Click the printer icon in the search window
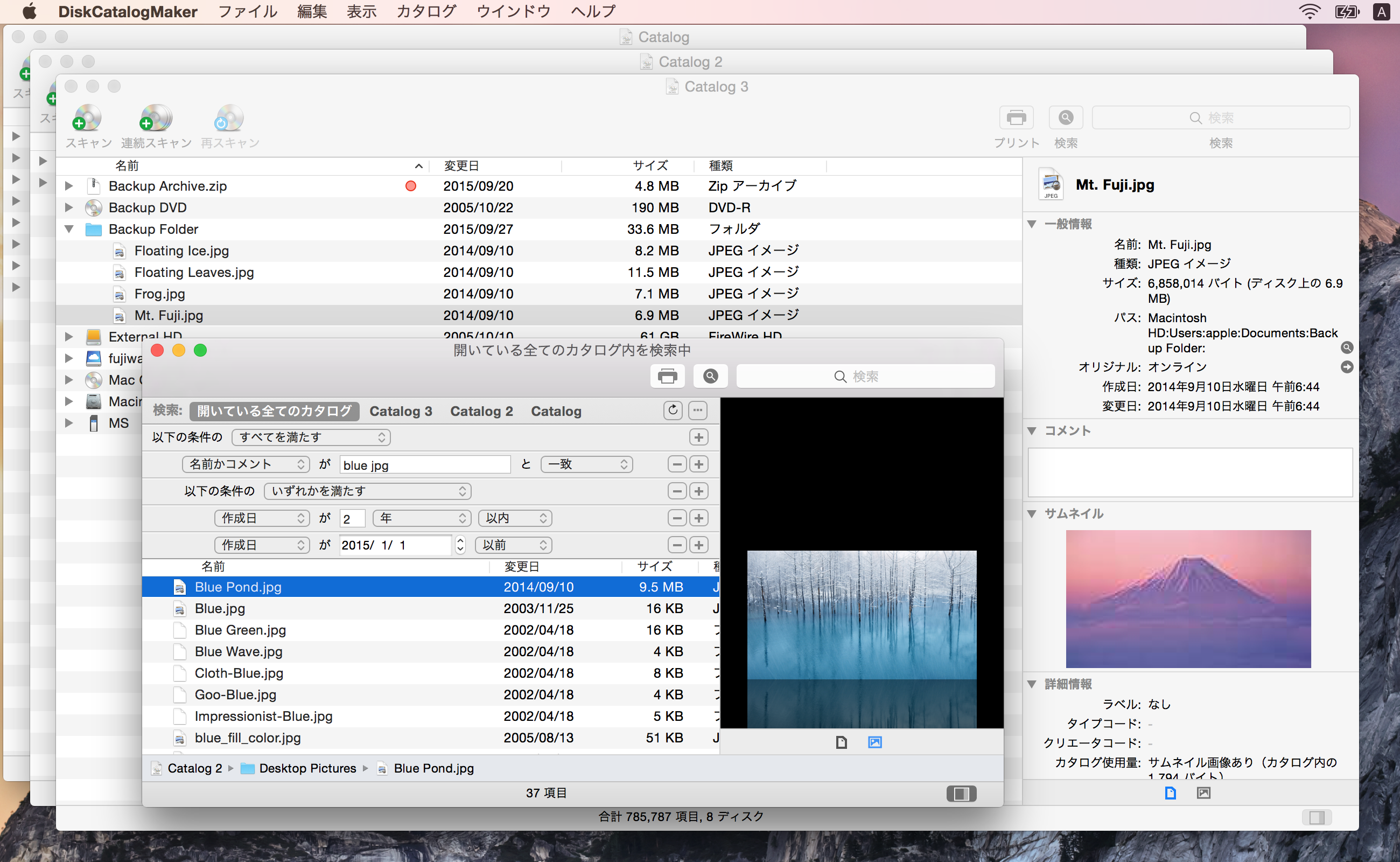 (x=667, y=376)
